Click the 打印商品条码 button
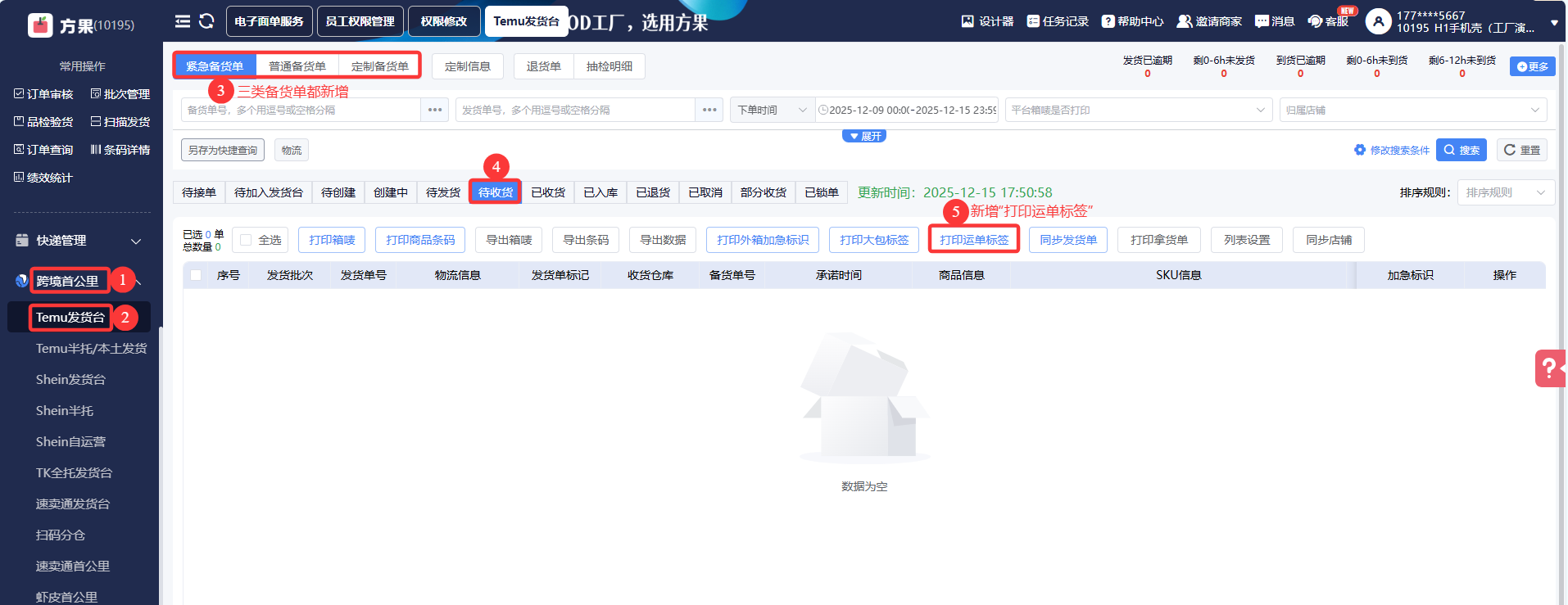Image resolution: width=1568 pixels, height=605 pixels. [420, 240]
